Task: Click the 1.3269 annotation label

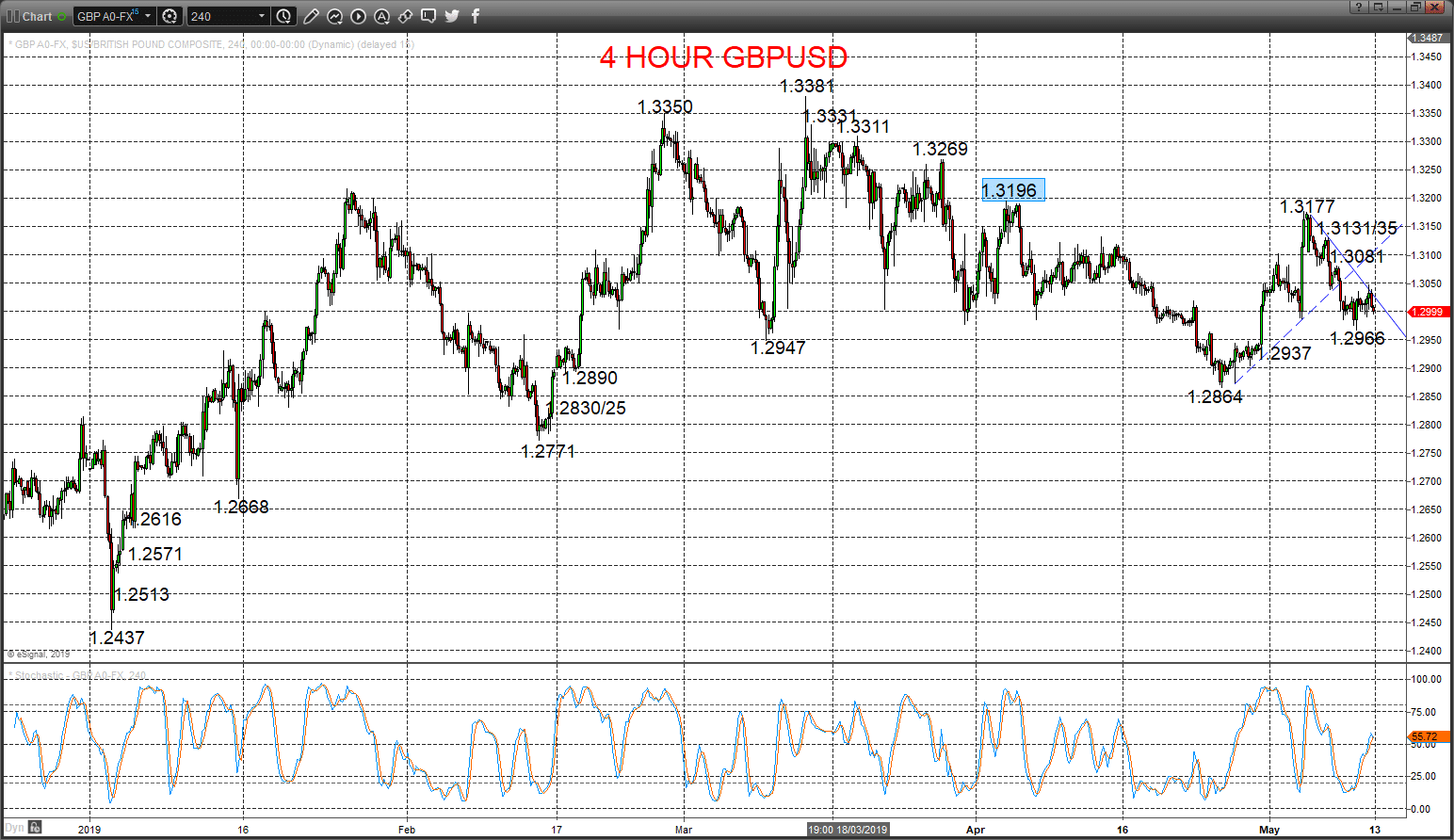Action: [x=940, y=149]
